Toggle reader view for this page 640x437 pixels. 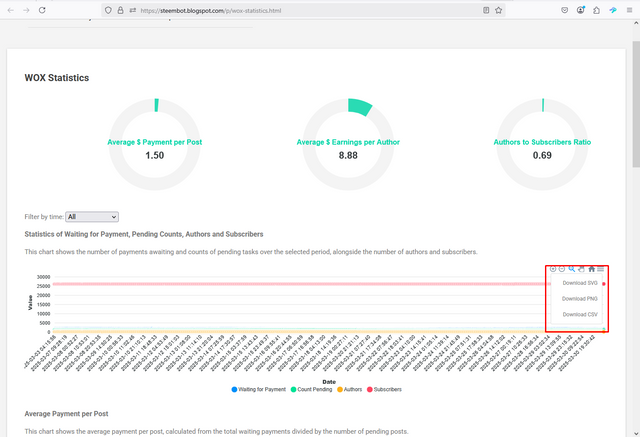486,10
